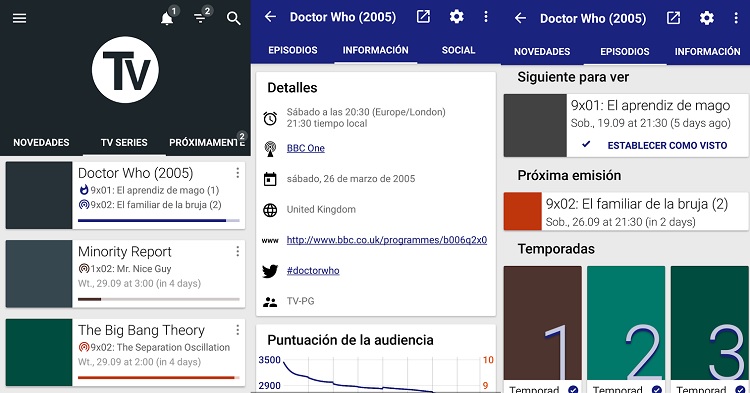Select Episodios tab in right screen
Screen dimensions: 750x393
[x=625, y=52]
